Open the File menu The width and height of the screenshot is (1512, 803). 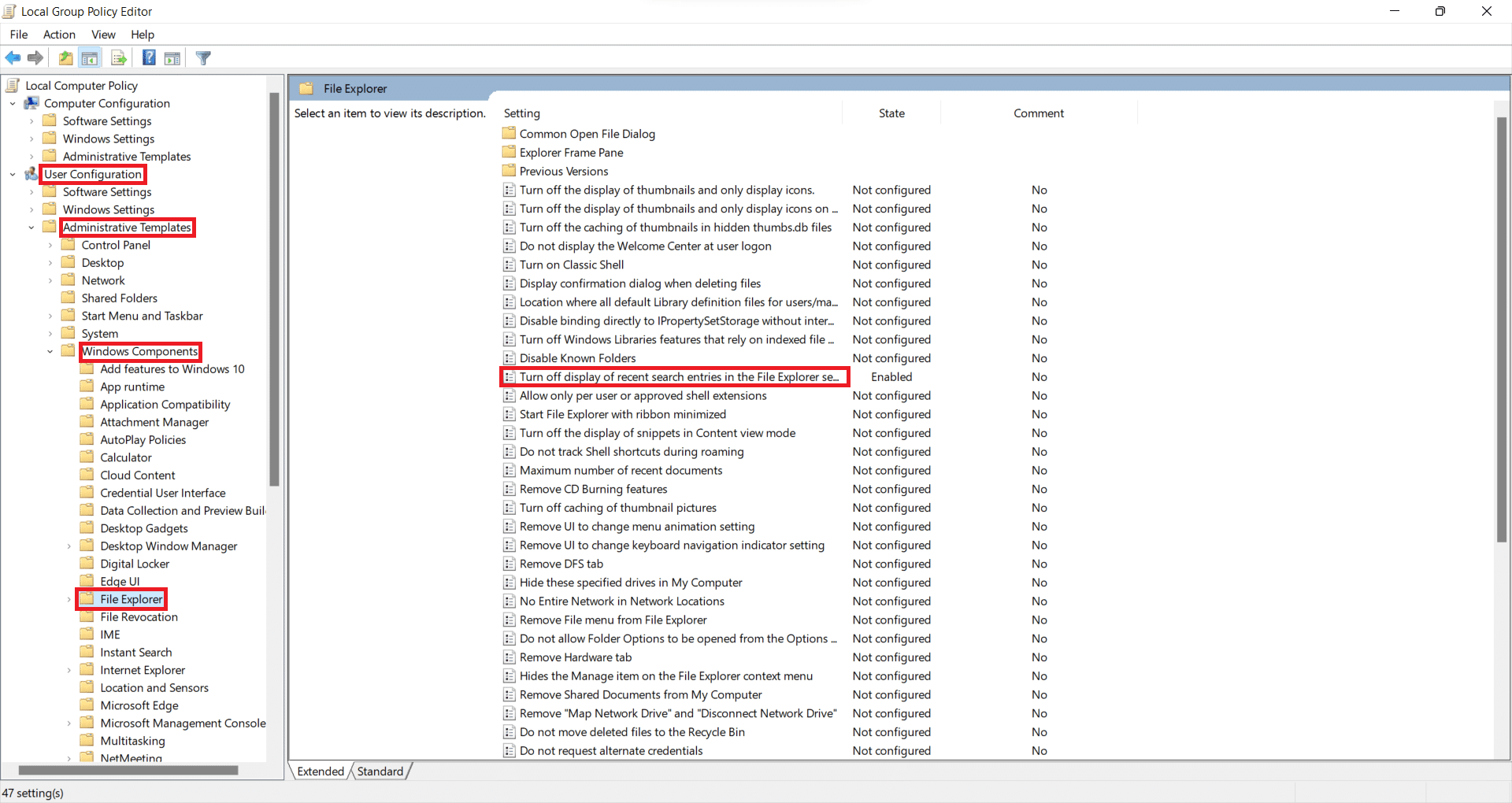(19, 35)
